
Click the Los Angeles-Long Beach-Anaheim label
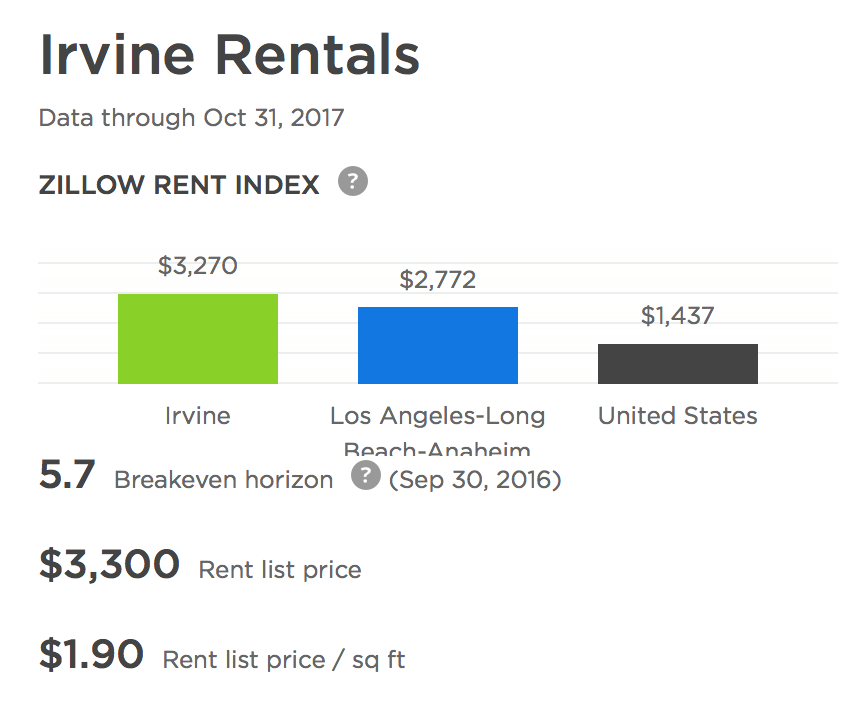pos(438,430)
